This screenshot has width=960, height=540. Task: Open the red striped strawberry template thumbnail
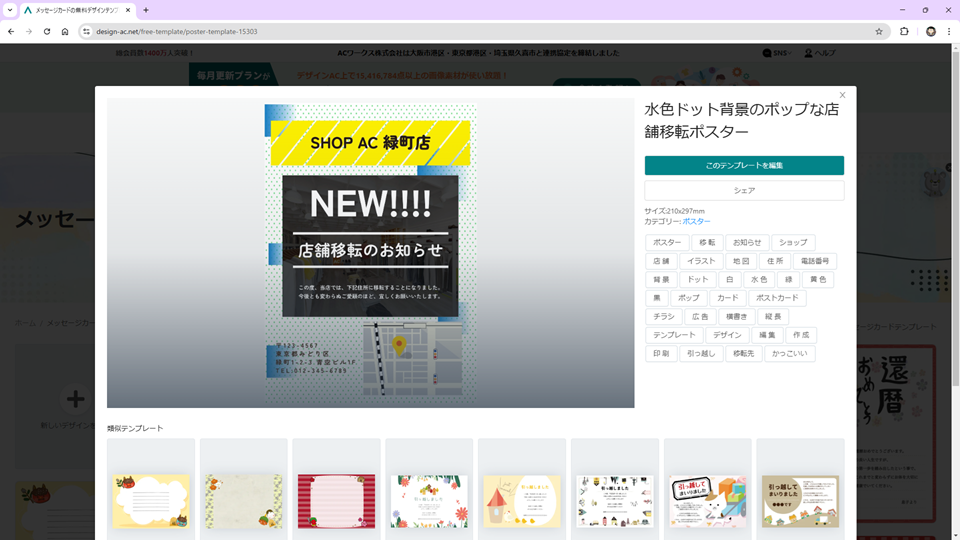pos(338,500)
